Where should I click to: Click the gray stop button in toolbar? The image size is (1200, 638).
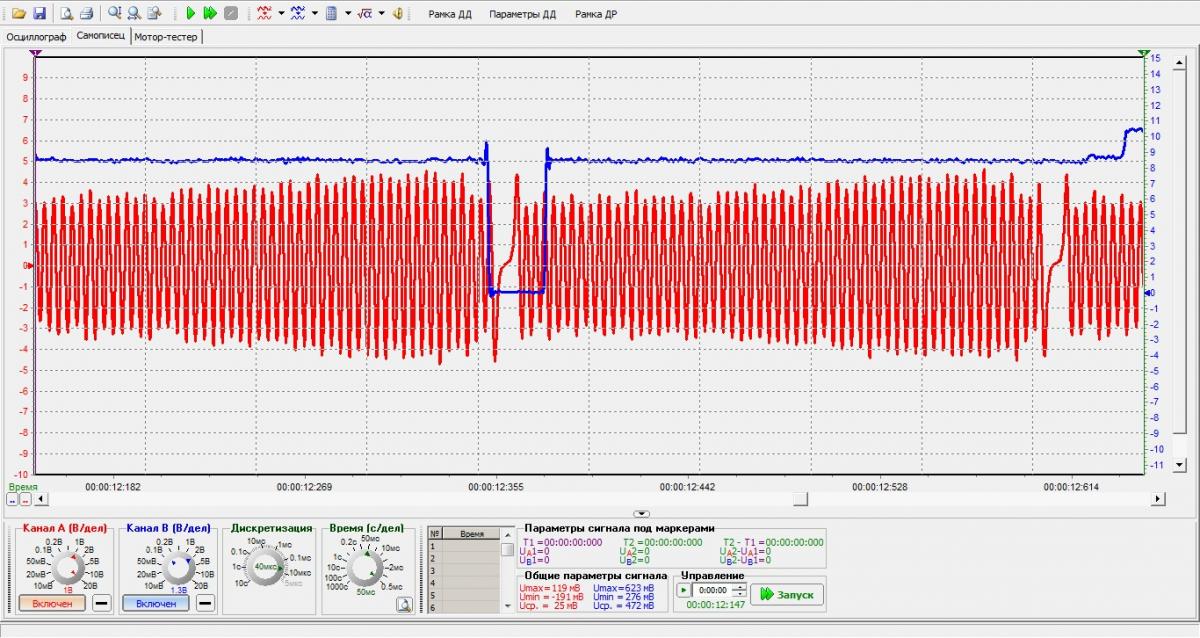point(231,14)
